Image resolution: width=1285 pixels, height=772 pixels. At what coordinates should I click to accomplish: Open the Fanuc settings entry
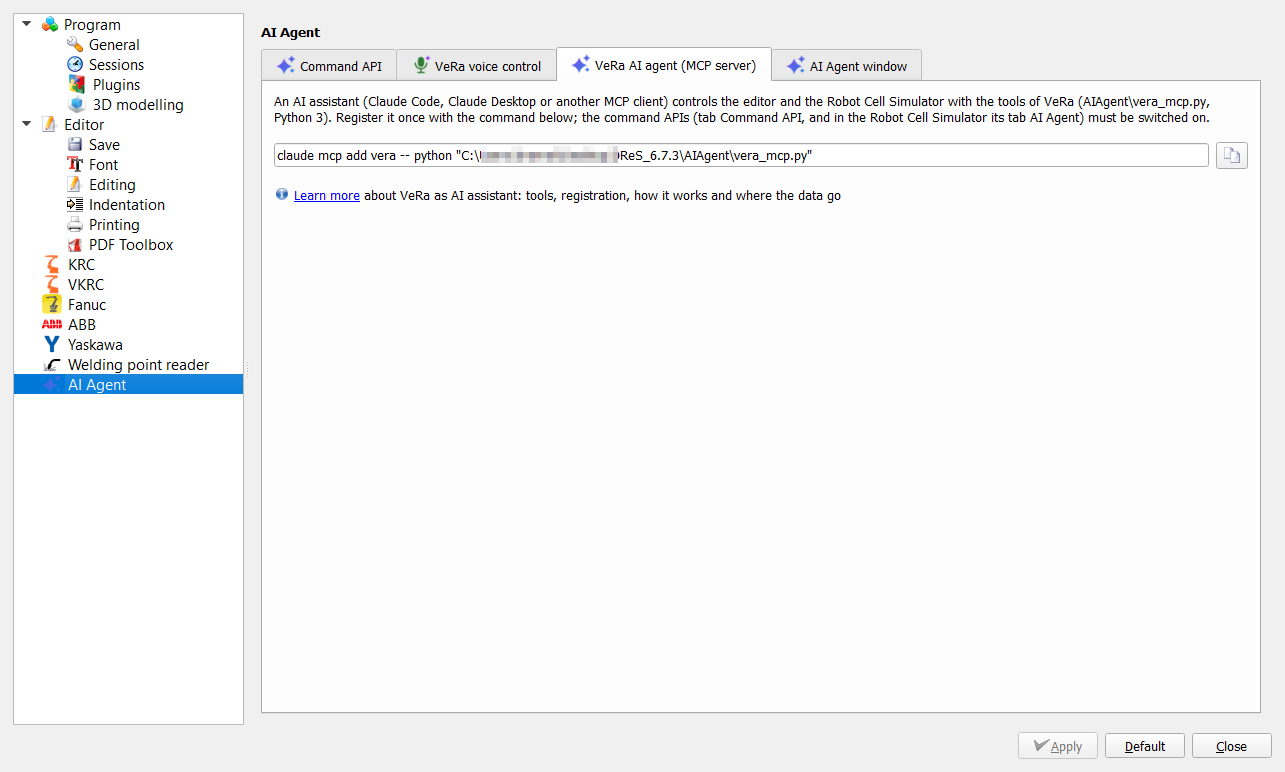pos(87,304)
